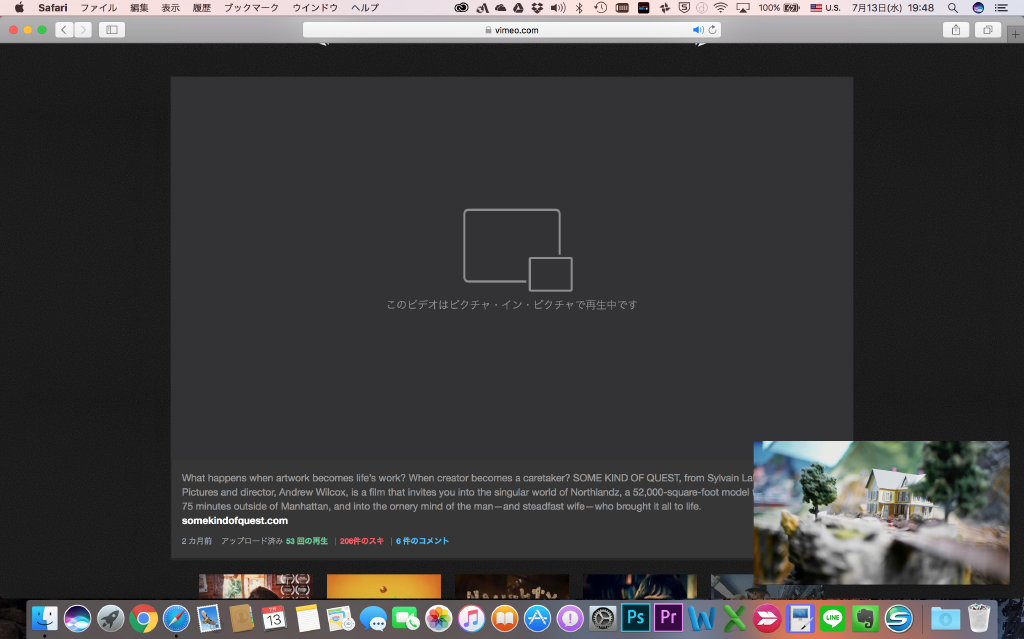Mute the tab audio speaker icon
The width and height of the screenshot is (1024, 639).
click(x=697, y=29)
